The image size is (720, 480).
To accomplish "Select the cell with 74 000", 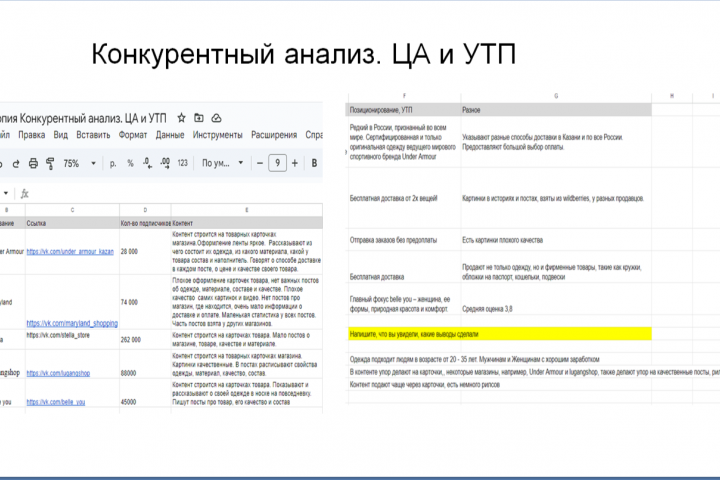I will click(x=145, y=302).
